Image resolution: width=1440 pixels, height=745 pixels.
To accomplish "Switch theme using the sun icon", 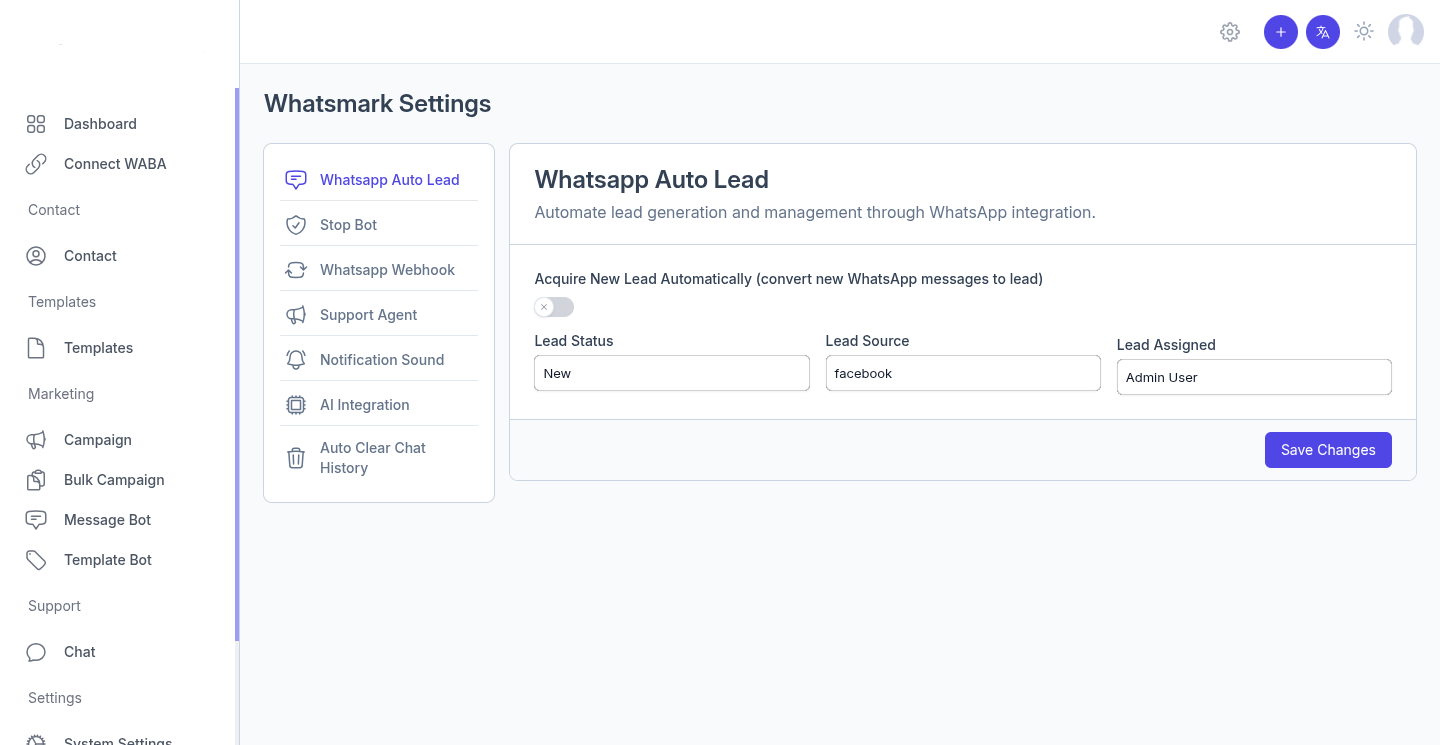I will click(1364, 32).
